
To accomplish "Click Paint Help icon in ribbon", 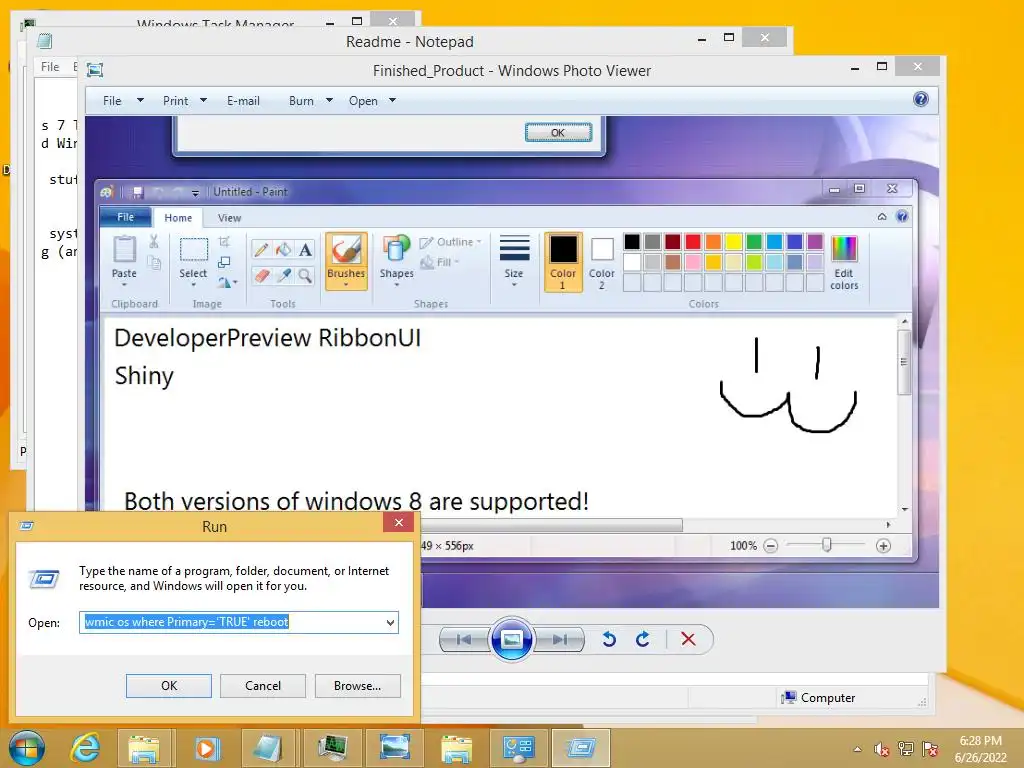I will point(902,216).
